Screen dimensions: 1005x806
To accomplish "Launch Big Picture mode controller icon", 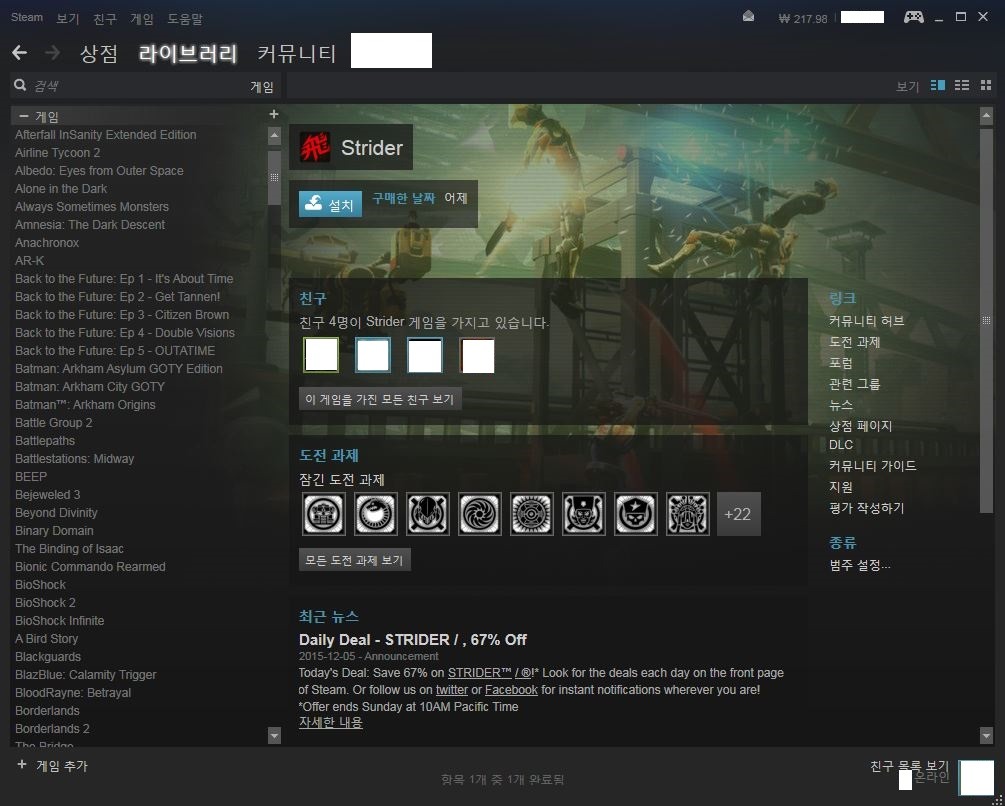I will point(913,17).
